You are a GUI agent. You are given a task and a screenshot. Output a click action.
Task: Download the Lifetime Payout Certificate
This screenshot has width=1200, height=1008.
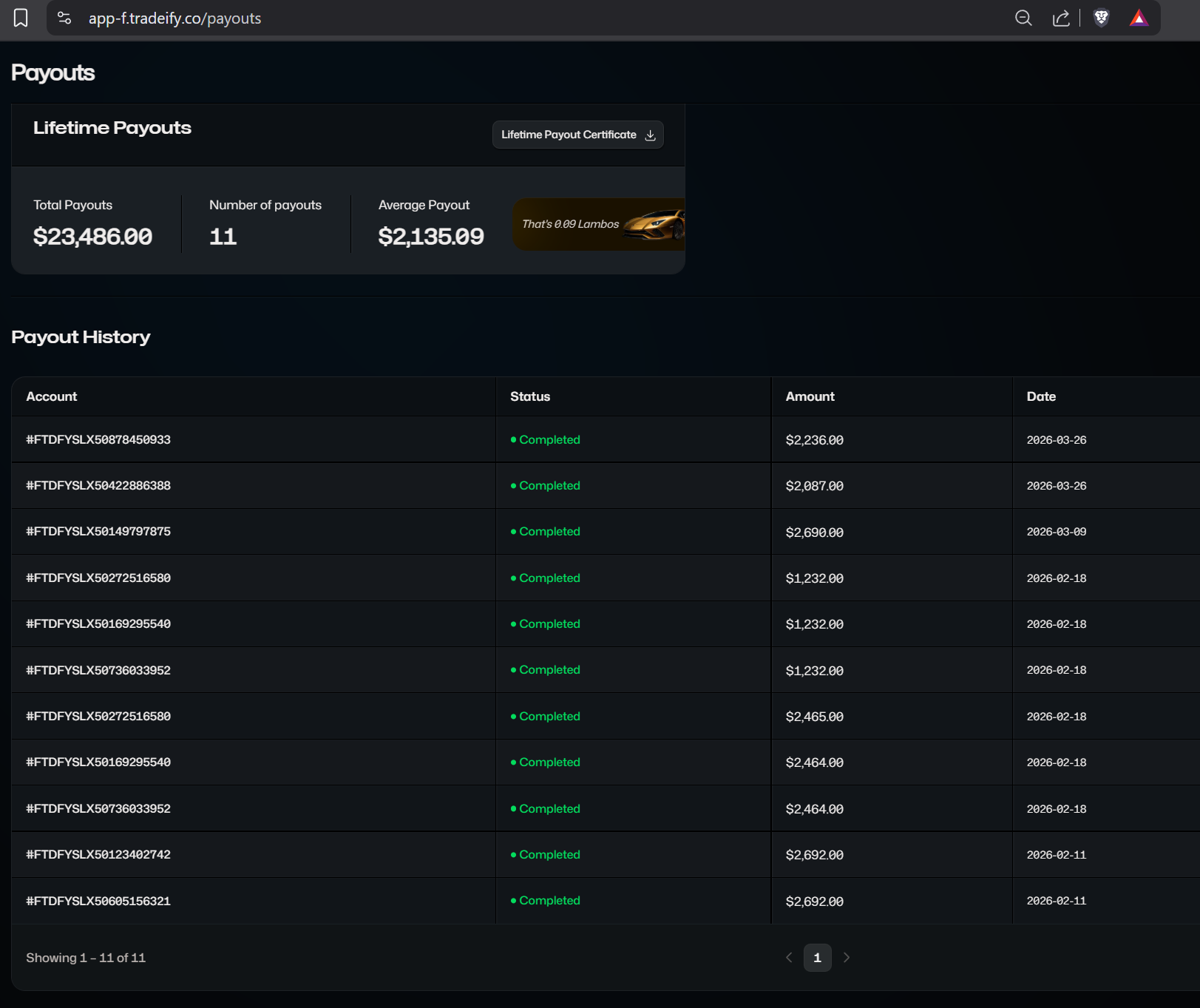click(577, 135)
